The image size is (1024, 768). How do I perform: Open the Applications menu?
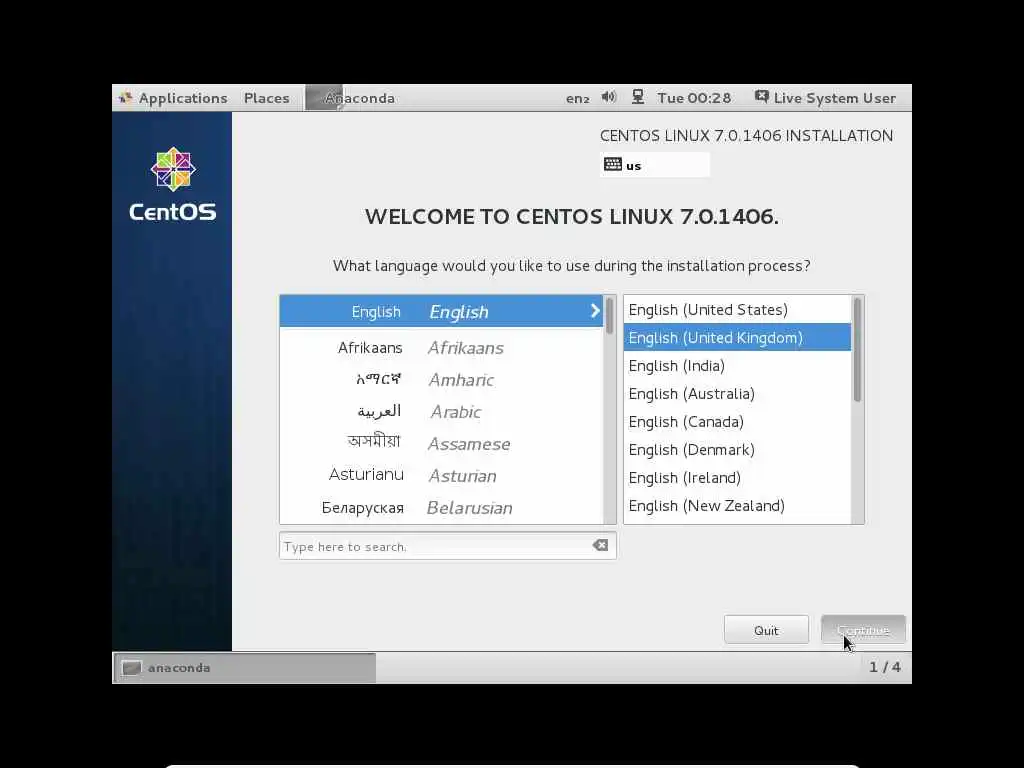pyautogui.click(x=173, y=98)
